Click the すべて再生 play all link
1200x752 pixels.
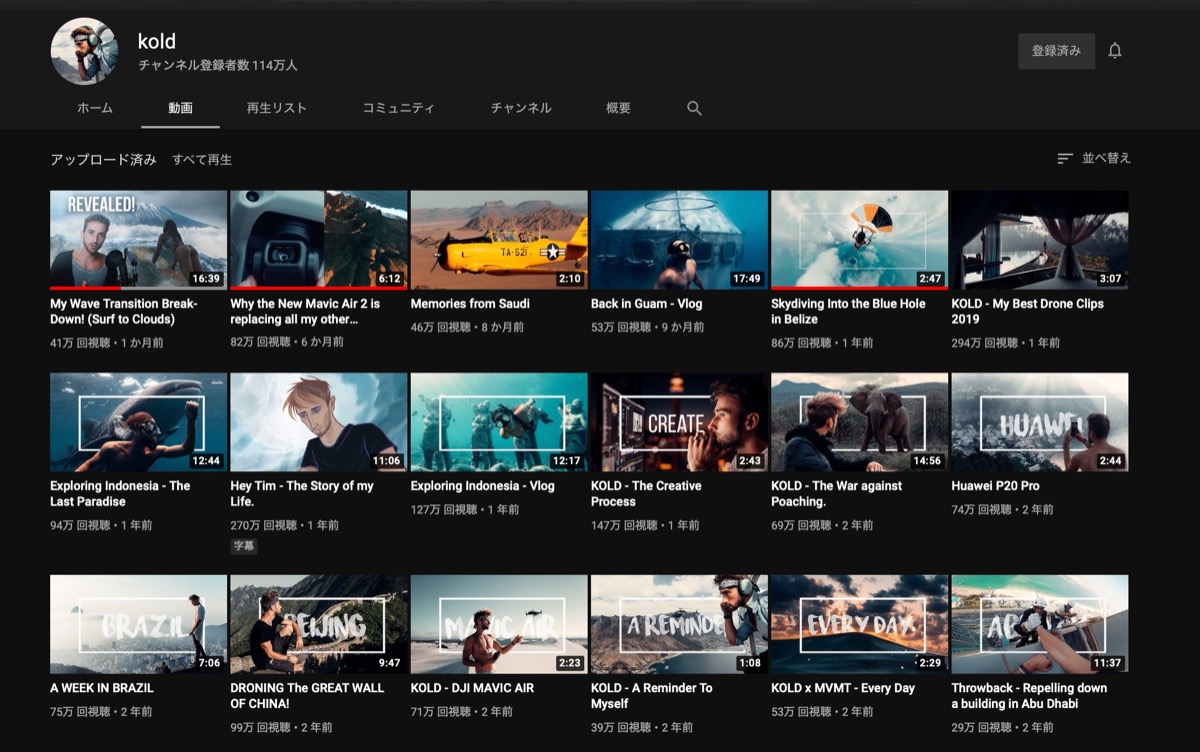click(202, 159)
